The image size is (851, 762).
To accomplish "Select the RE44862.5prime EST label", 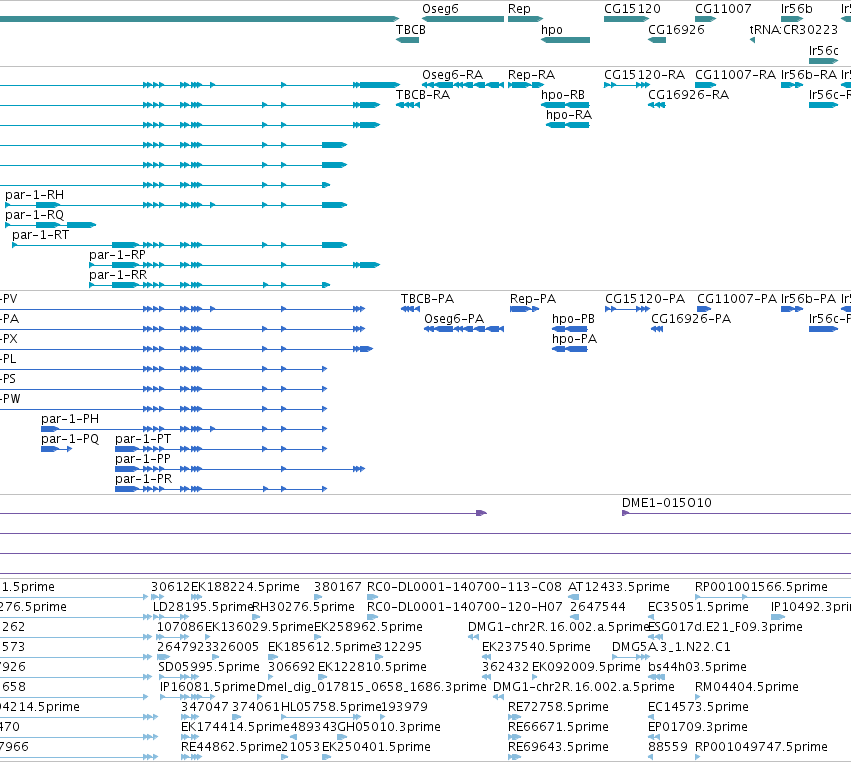I will [x=231, y=747].
